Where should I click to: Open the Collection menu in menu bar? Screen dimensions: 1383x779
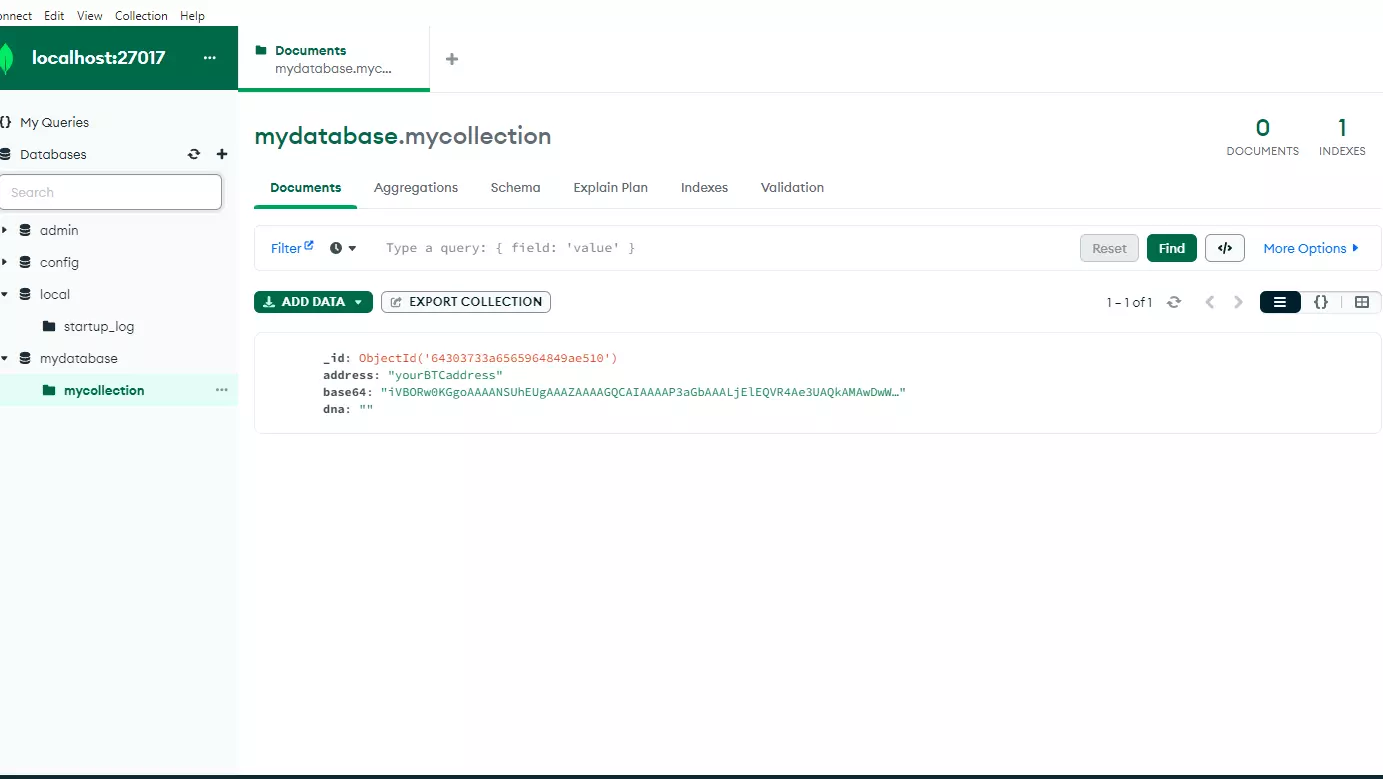tap(141, 15)
